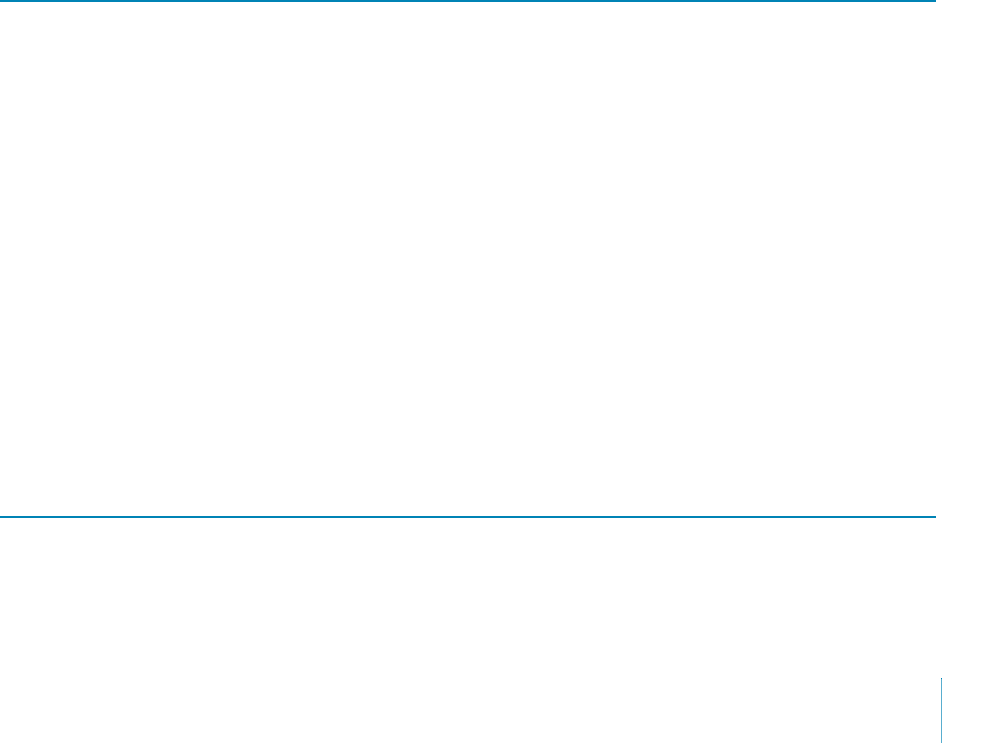Click the left end of lower blue divider
The height and width of the screenshot is (743, 996).
tap(2, 517)
